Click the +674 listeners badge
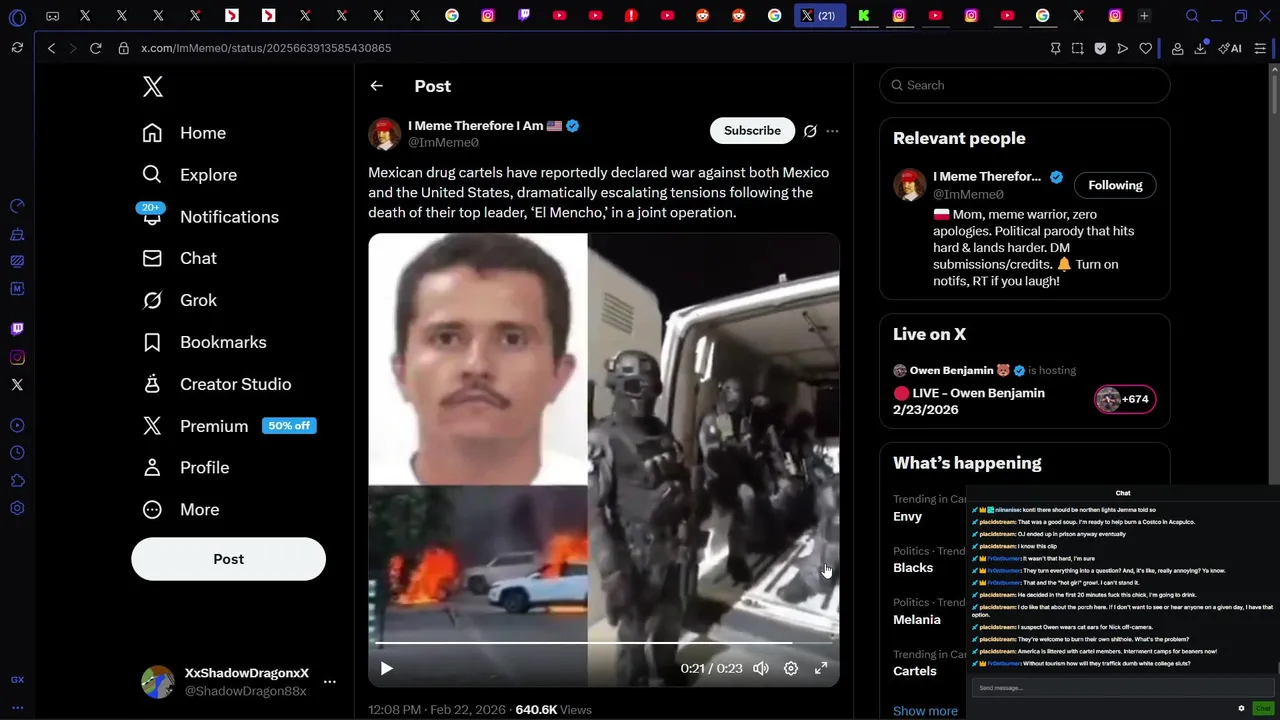Viewport: 1280px width, 720px height. click(x=1125, y=399)
